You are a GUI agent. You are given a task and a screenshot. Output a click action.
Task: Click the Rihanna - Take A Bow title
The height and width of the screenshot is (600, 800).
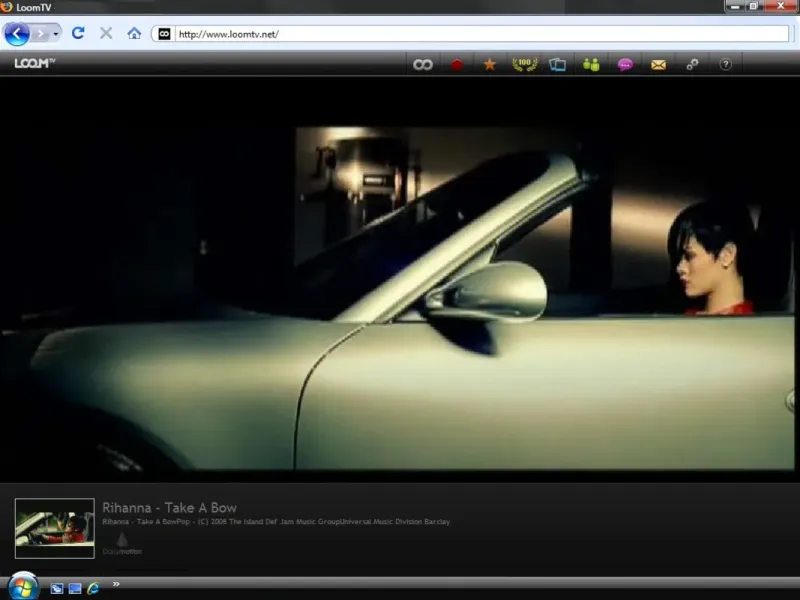click(x=169, y=508)
